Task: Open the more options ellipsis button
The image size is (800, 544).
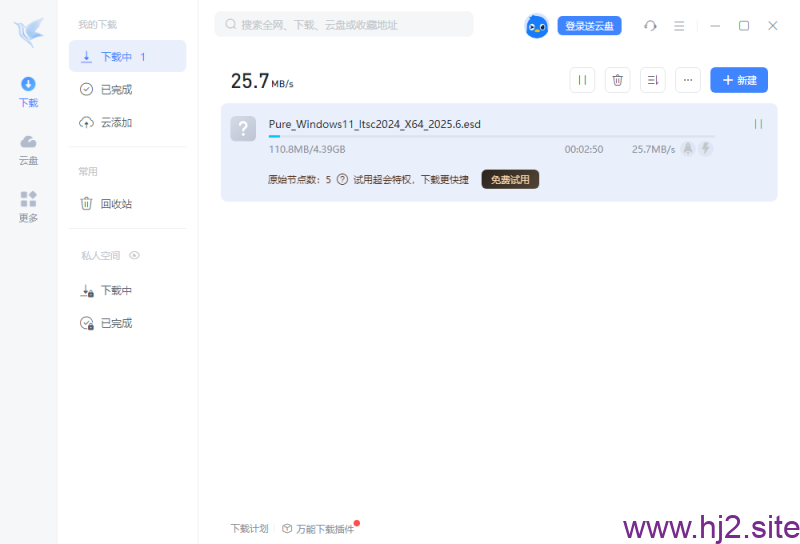Action: point(688,80)
